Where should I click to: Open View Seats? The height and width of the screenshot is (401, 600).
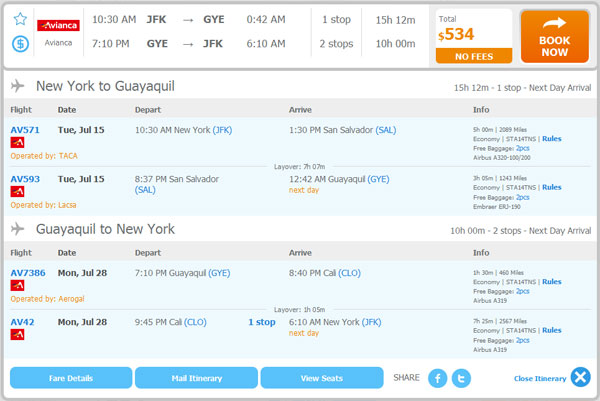point(322,378)
